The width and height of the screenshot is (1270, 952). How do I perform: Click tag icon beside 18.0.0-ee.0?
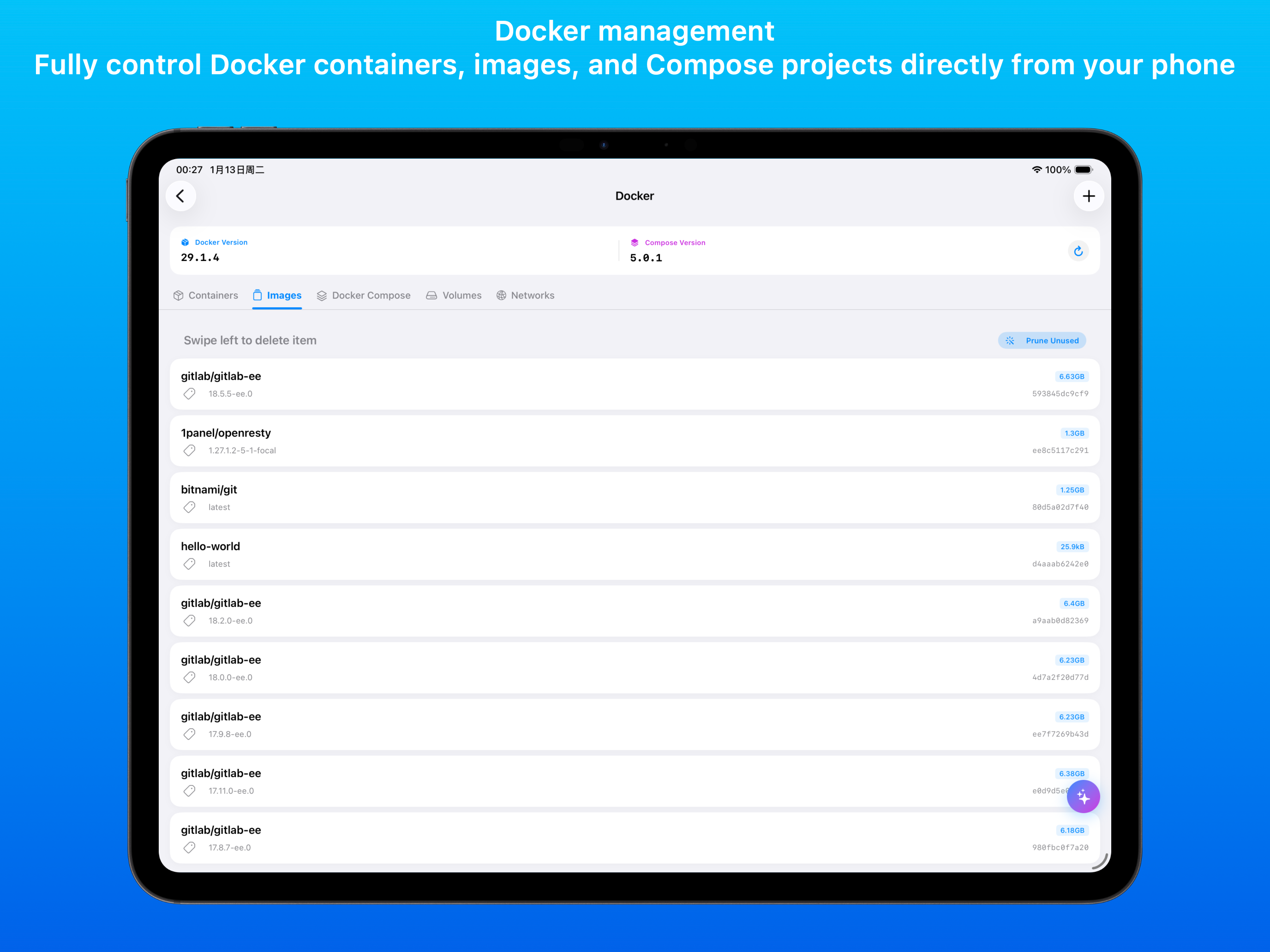coord(190,678)
